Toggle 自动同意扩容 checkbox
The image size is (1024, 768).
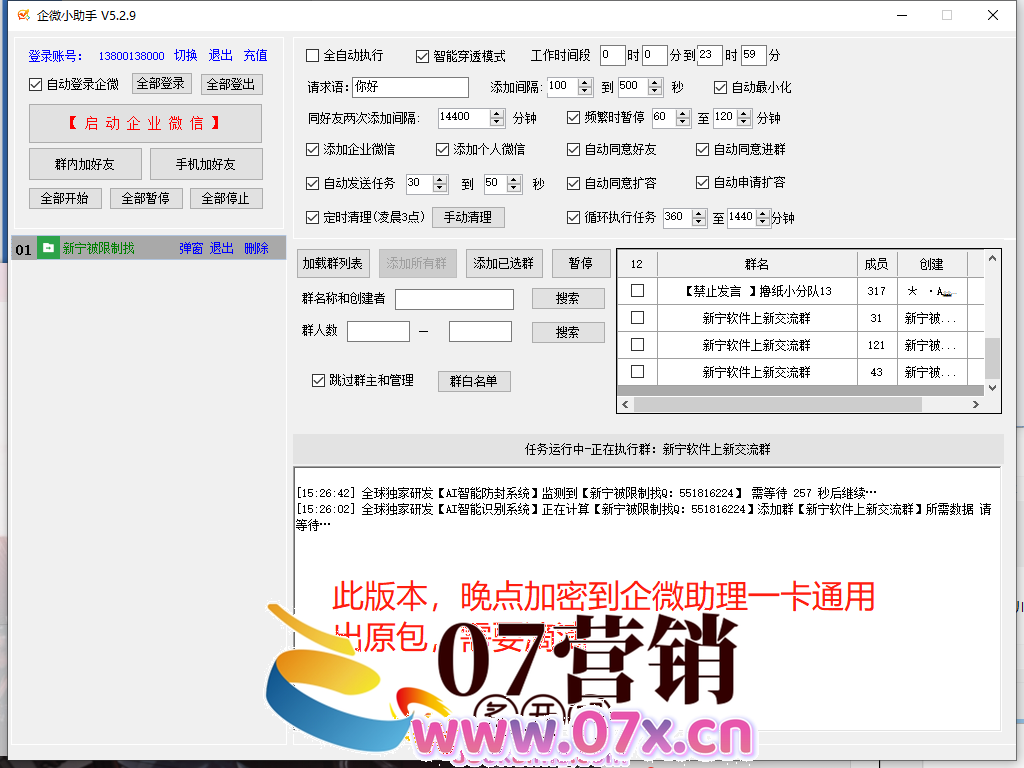click(573, 184)
